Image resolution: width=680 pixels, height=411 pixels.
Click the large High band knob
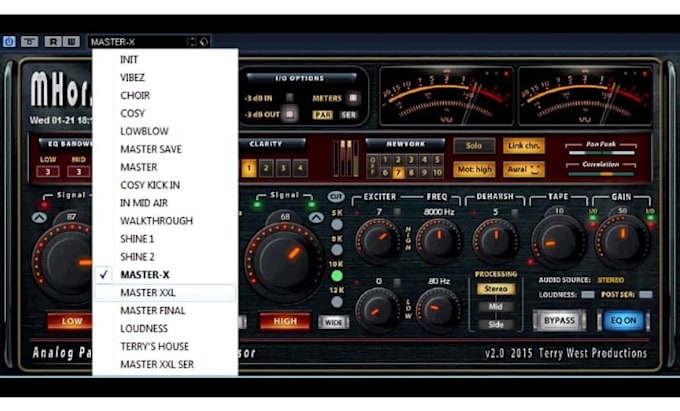click(x=284, y=262)
